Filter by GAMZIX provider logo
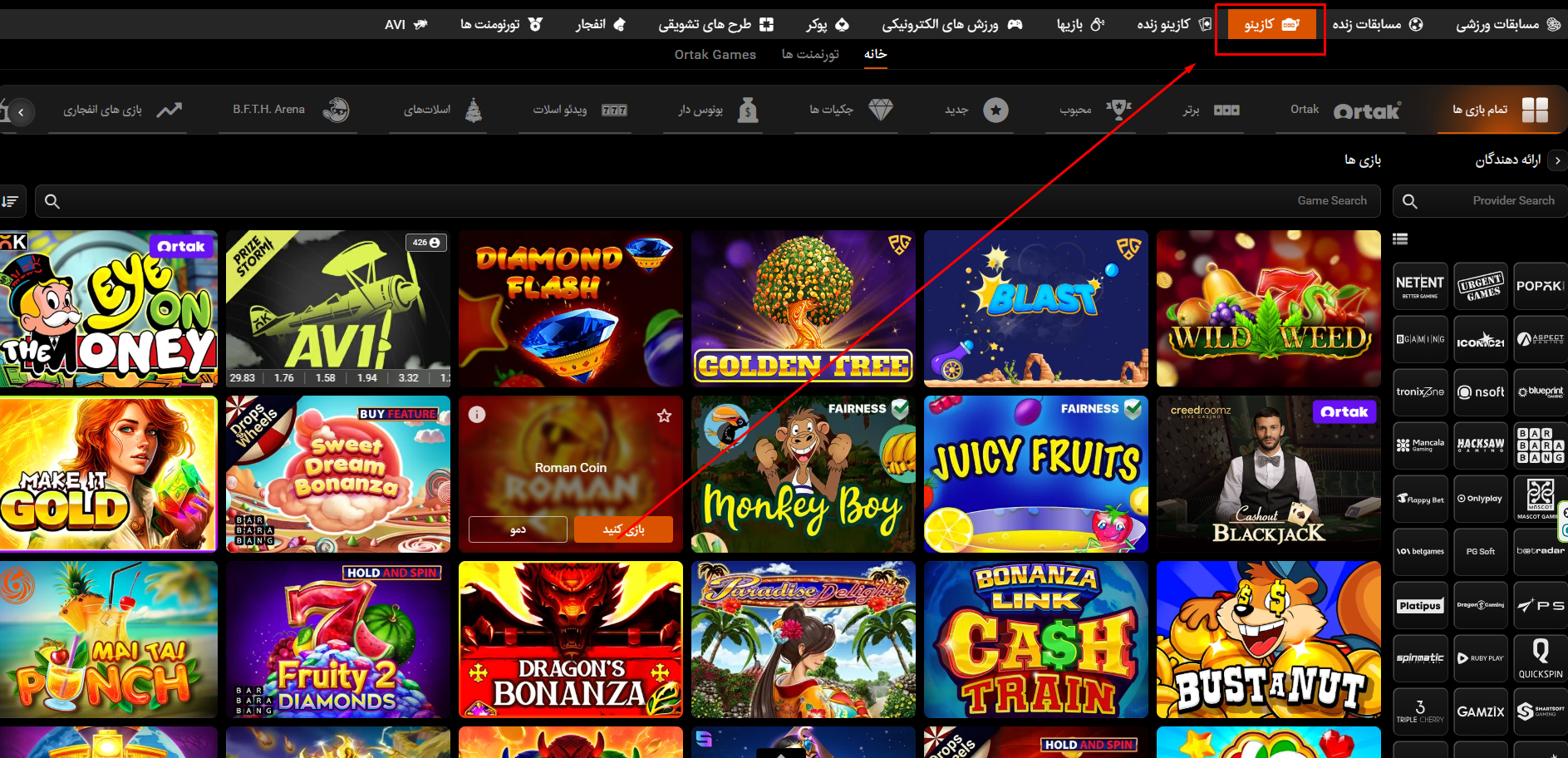This screenshot has height=758, width=1568. 1481,711
